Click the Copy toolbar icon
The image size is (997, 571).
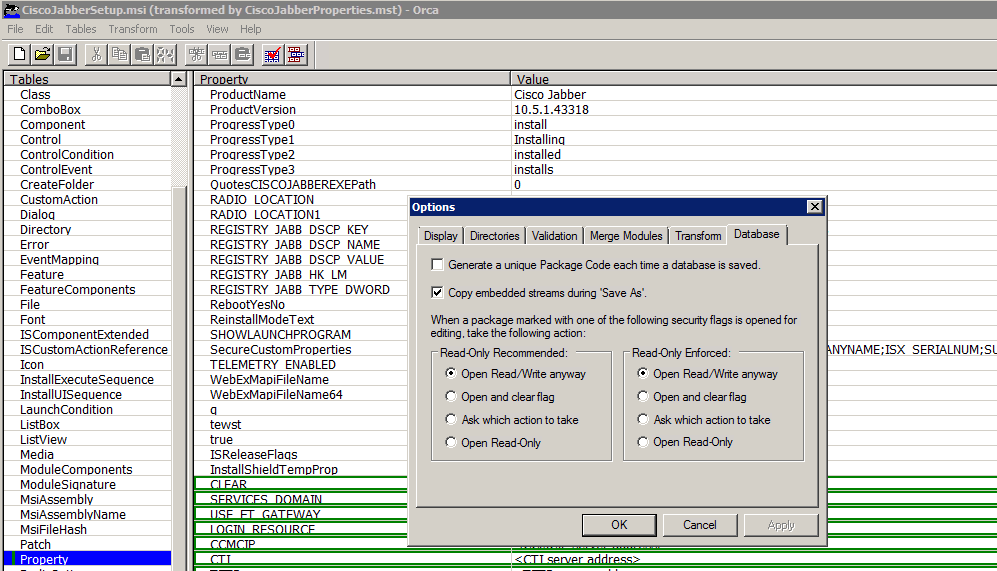(119, 54)
